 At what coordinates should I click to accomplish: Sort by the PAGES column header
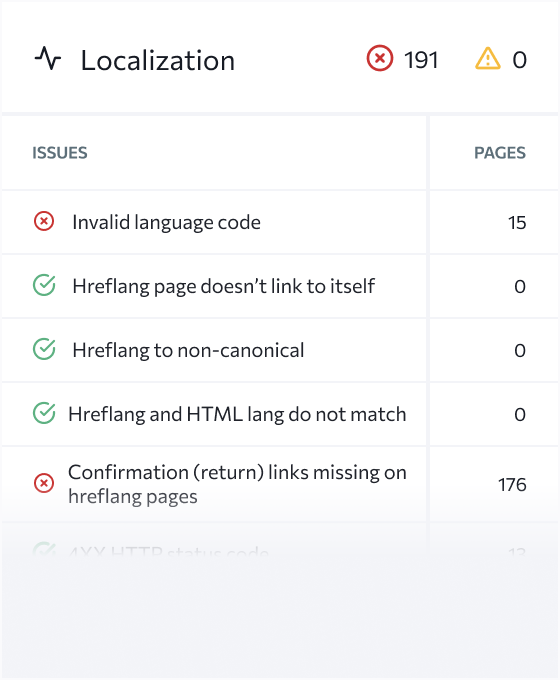coord(500,153)
